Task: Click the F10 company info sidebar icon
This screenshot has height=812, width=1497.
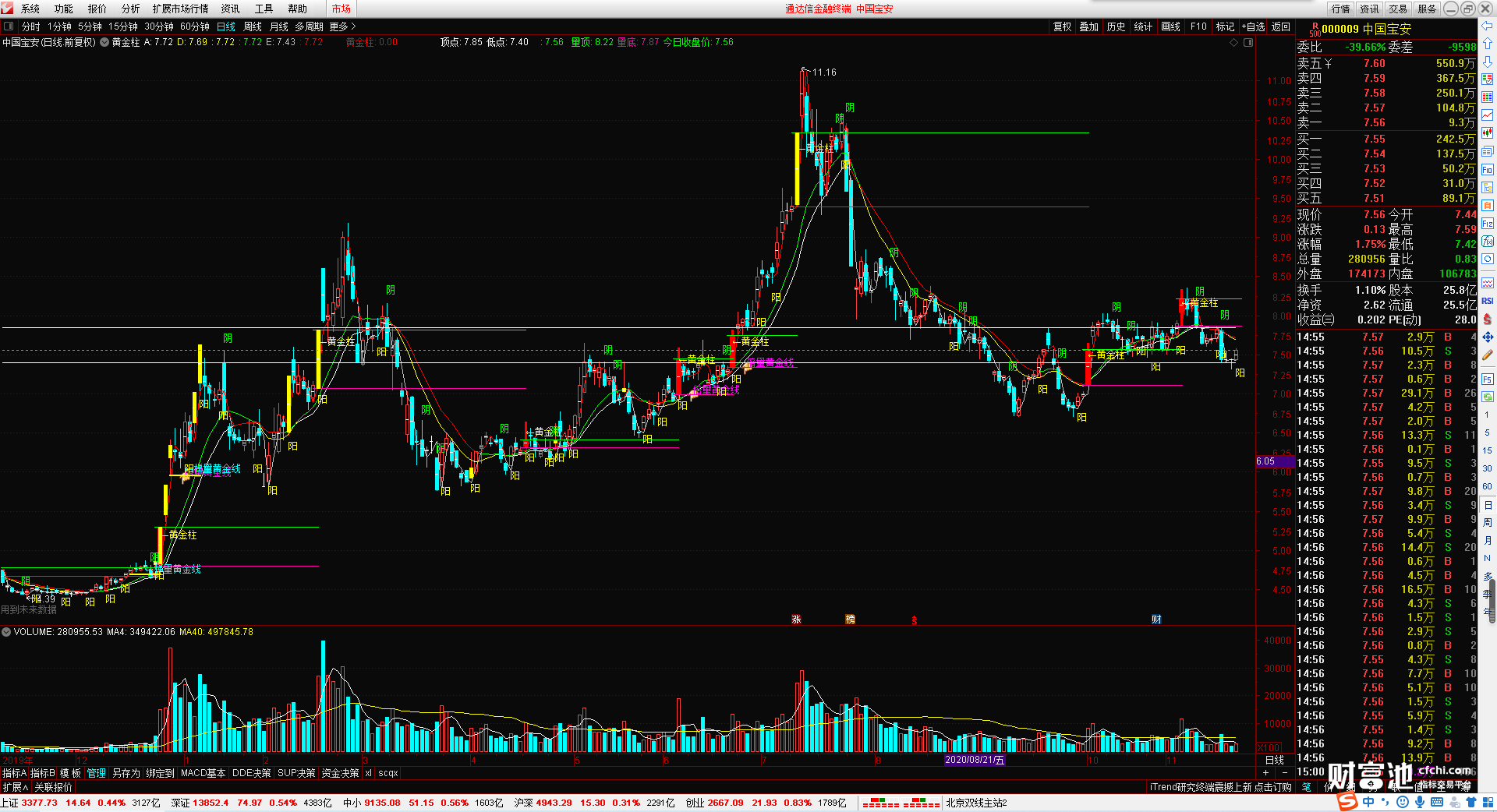Action: (x=1488, y=170)
